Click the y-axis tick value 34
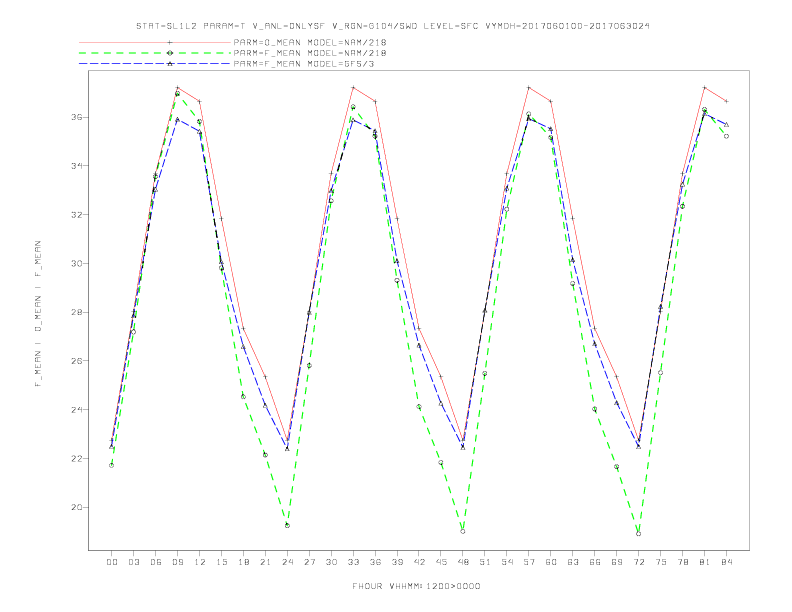The height and width of the screenshot is (612, 792). click(x=77, y=166)
